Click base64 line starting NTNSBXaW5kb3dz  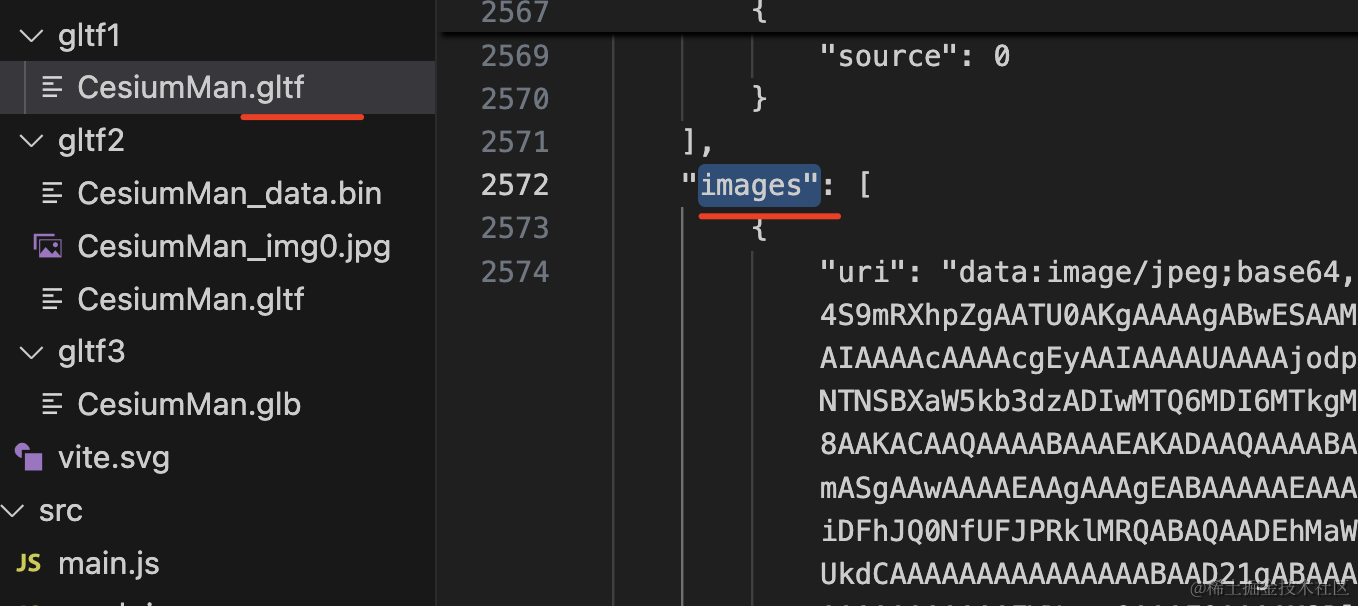coord(1088,401)
